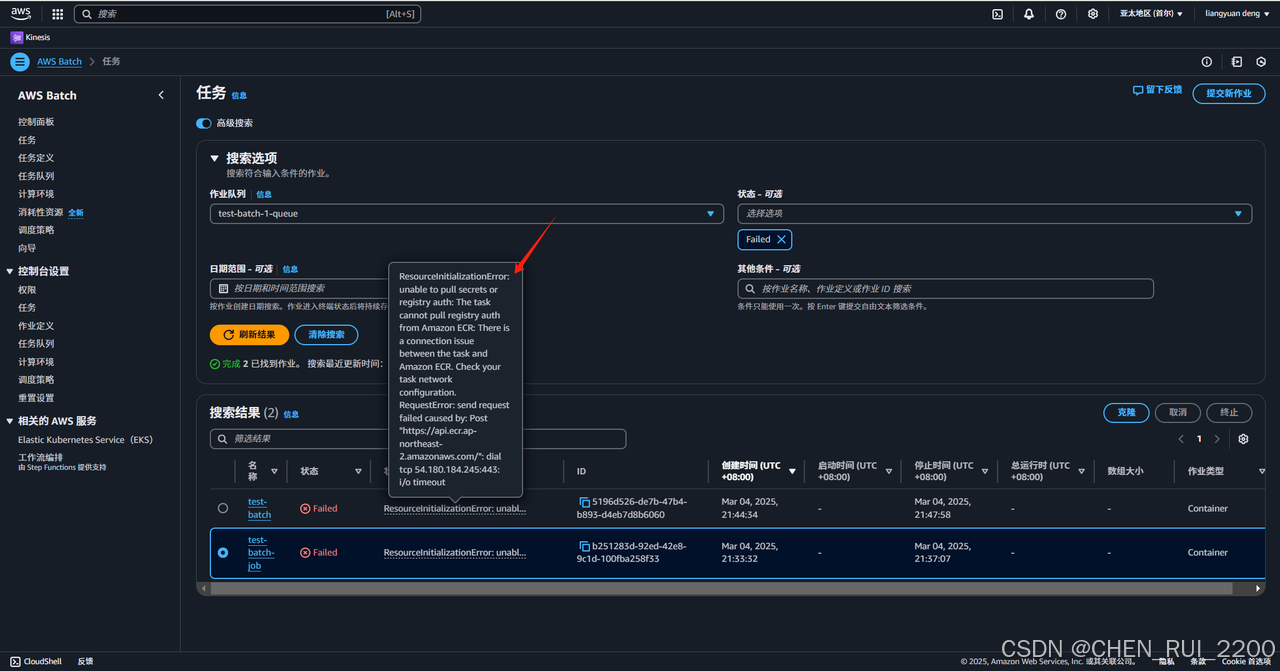Sort by the 创建时间 column arrow
This screenshot has height=671, width=1280.
pos(793,471)
